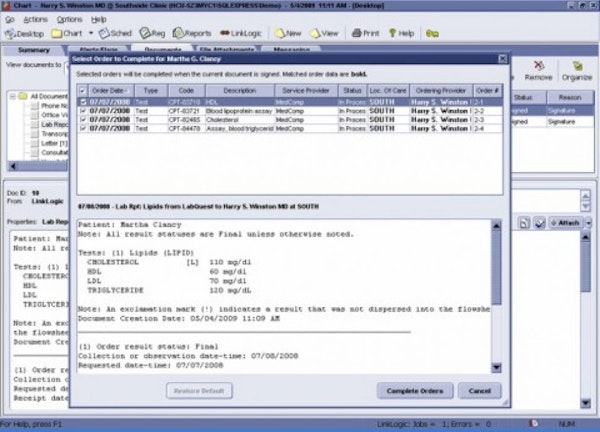Open the Actions menu
Screen dimensions: 600x432
pos(34,19)
